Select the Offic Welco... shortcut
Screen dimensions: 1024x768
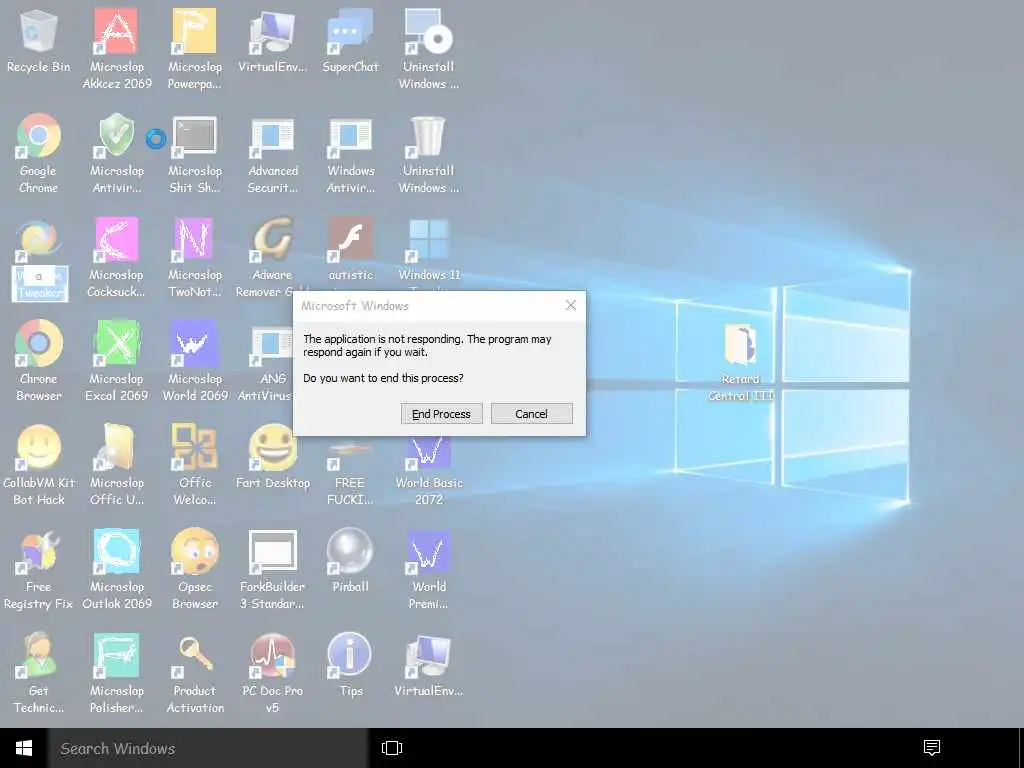[x=194, y=447]
